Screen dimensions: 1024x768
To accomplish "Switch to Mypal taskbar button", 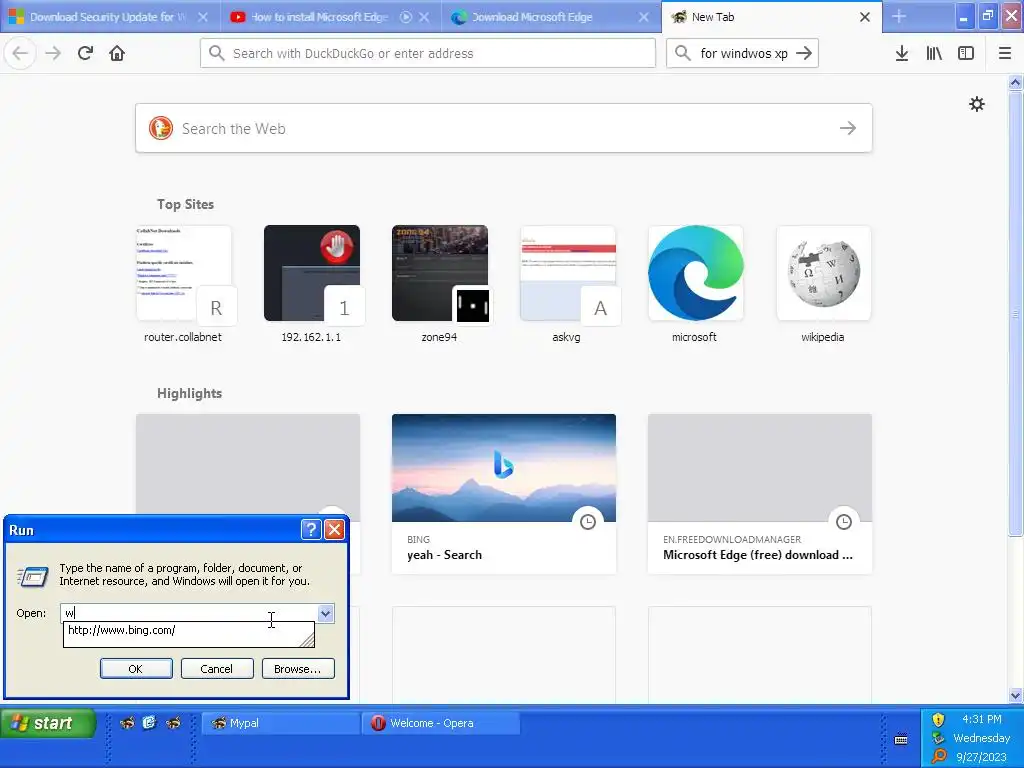I will point(281,723).
